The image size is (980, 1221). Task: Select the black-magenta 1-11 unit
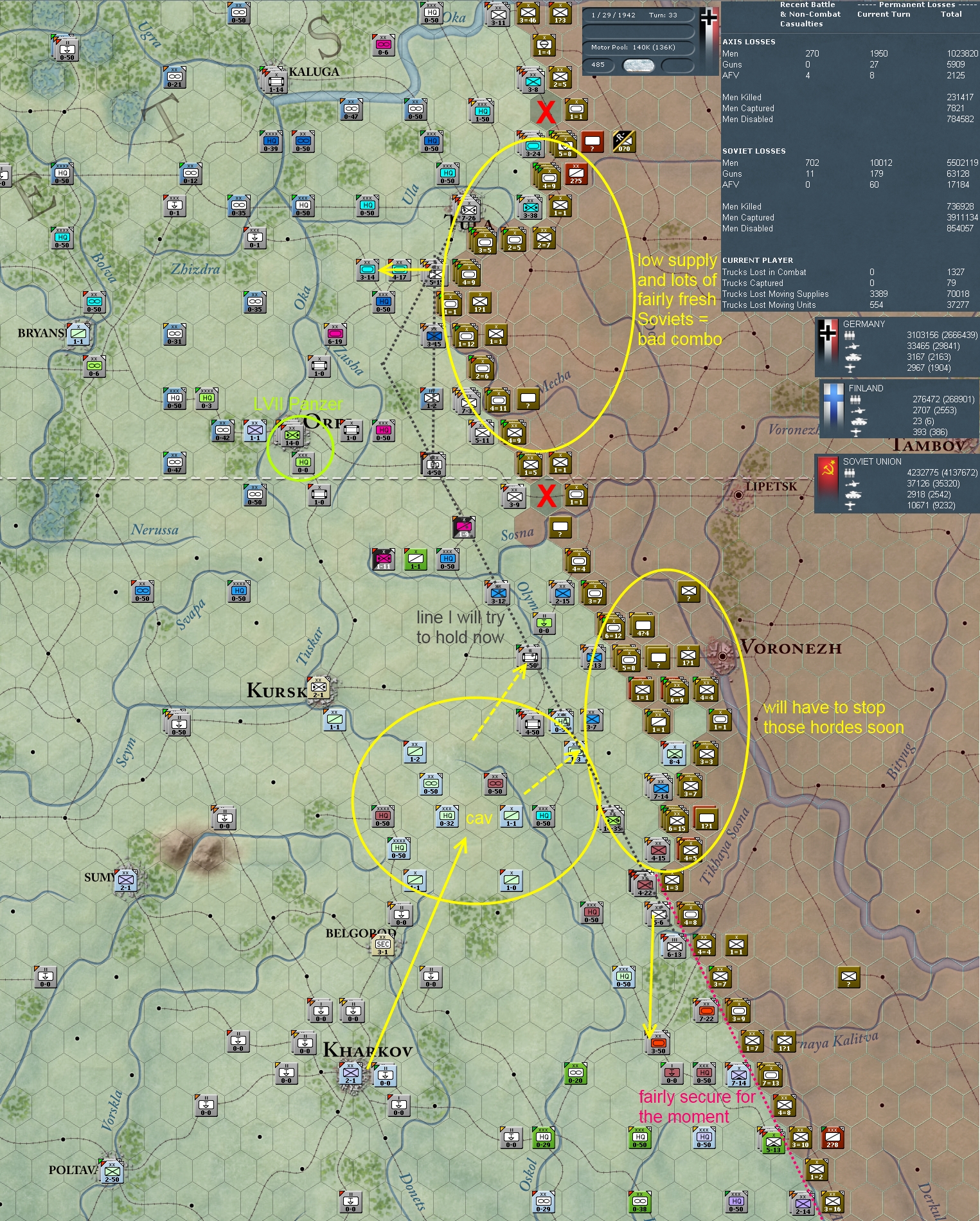point(384,559)
